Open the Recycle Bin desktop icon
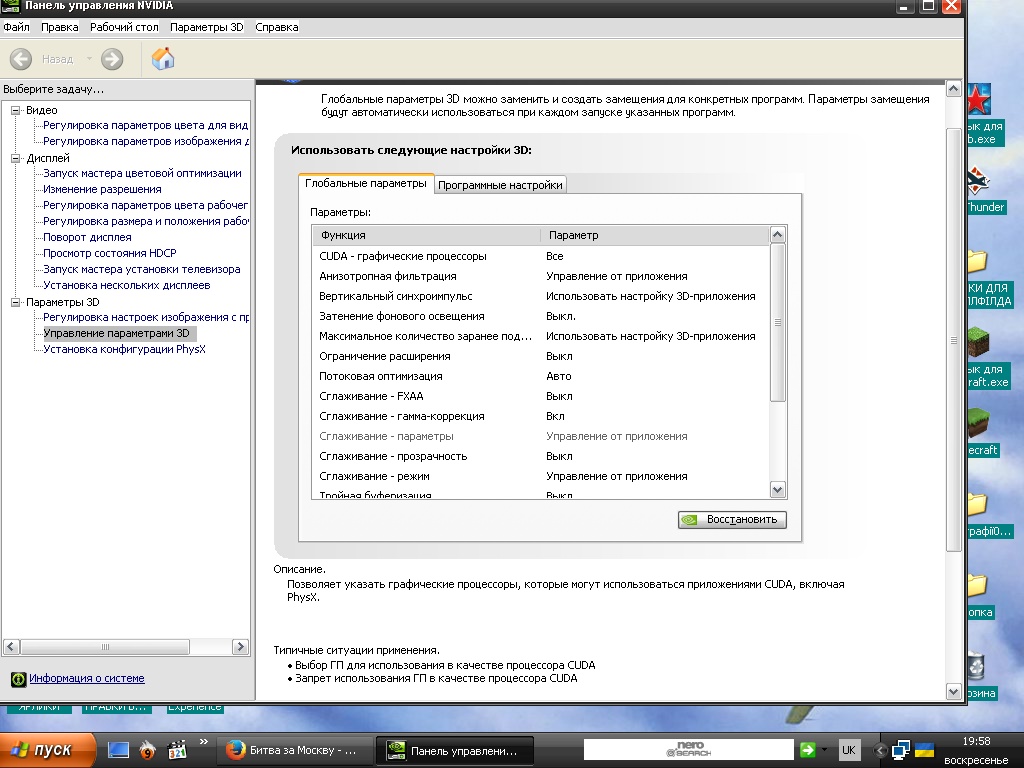 (977, 666)
